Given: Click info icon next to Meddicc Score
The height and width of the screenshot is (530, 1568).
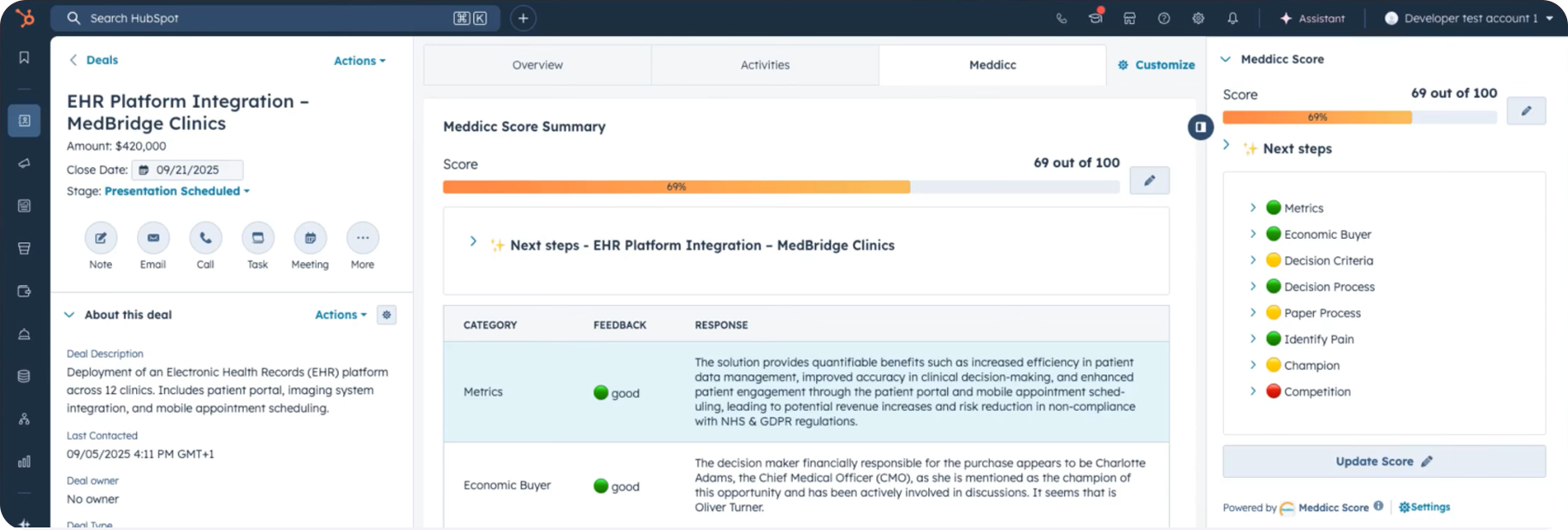Looking at the screenshot, I should point(1378,506).
